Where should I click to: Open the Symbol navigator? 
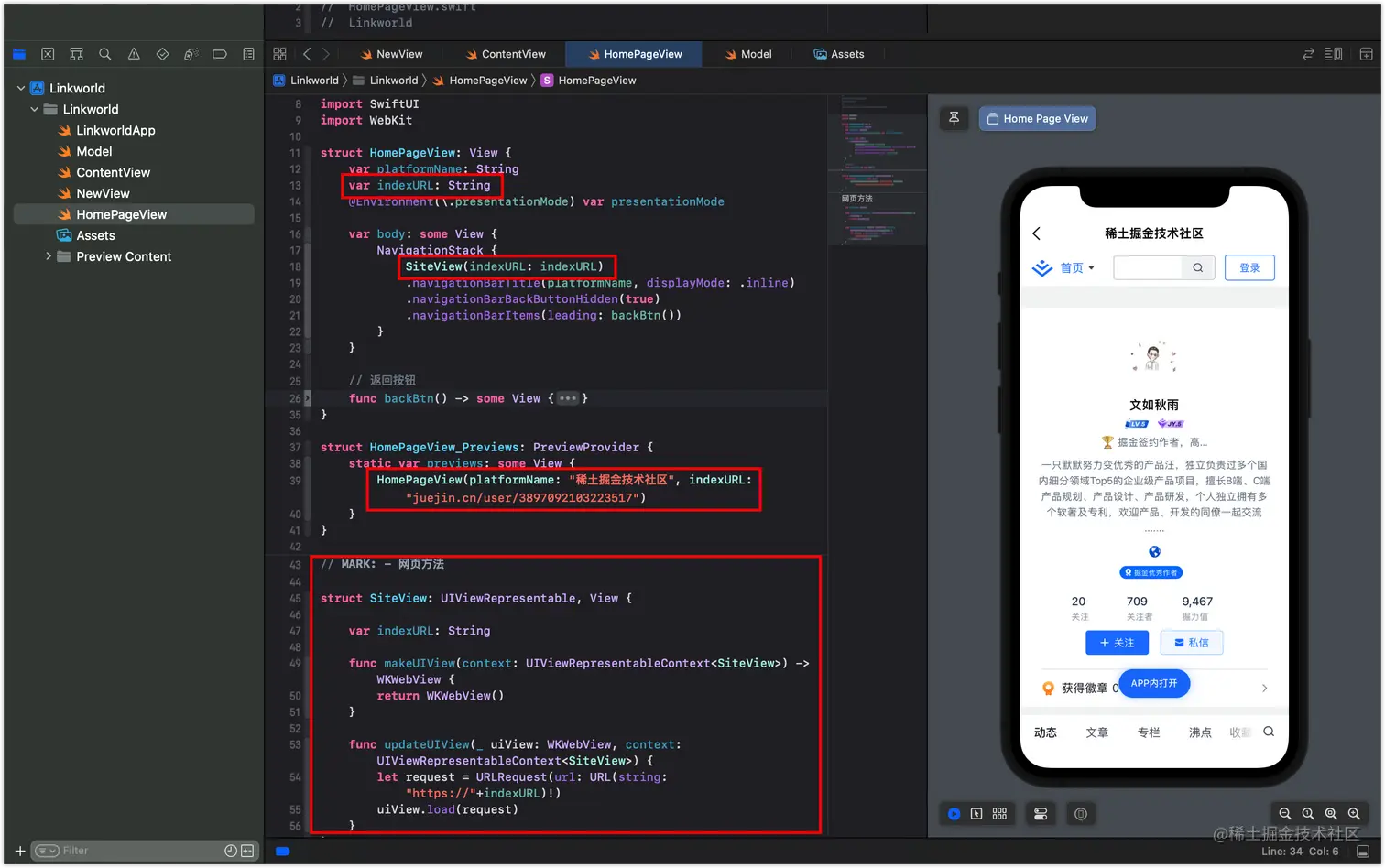click(76, 54)
